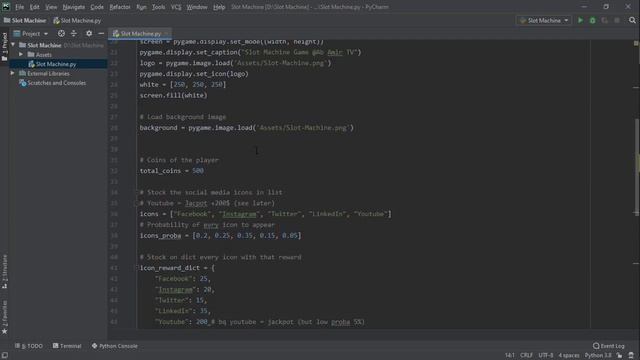Open Project panel settings gear
The height and width of the screenshot is (360, 640).
click(x=89, y=33)
